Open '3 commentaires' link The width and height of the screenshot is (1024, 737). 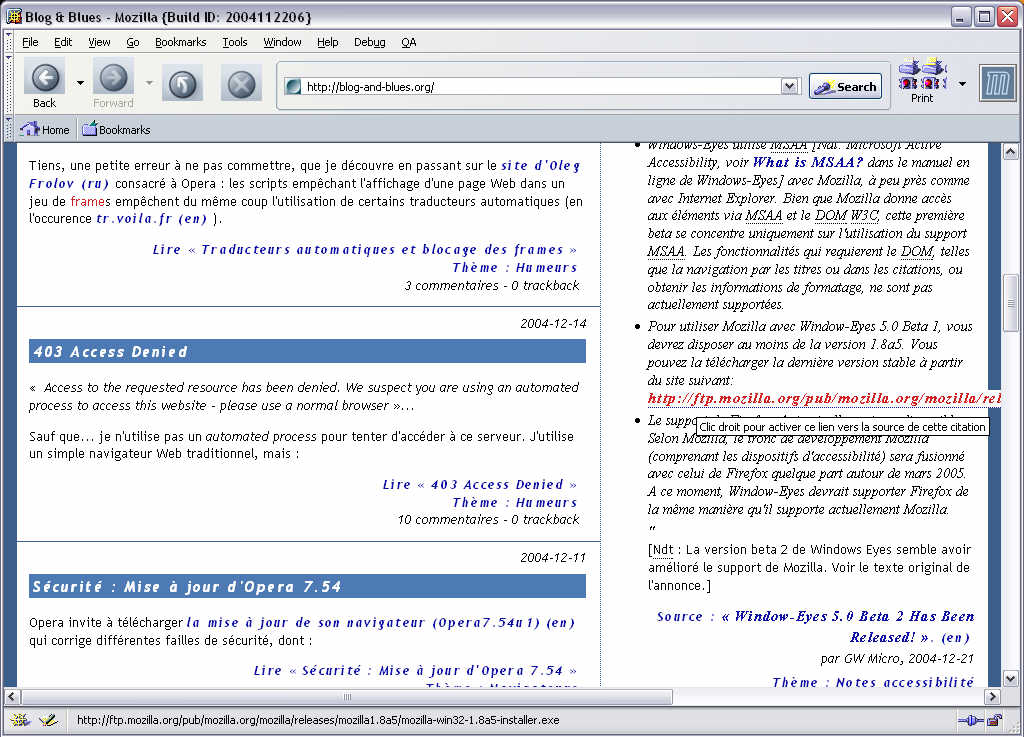coord(451,285)
